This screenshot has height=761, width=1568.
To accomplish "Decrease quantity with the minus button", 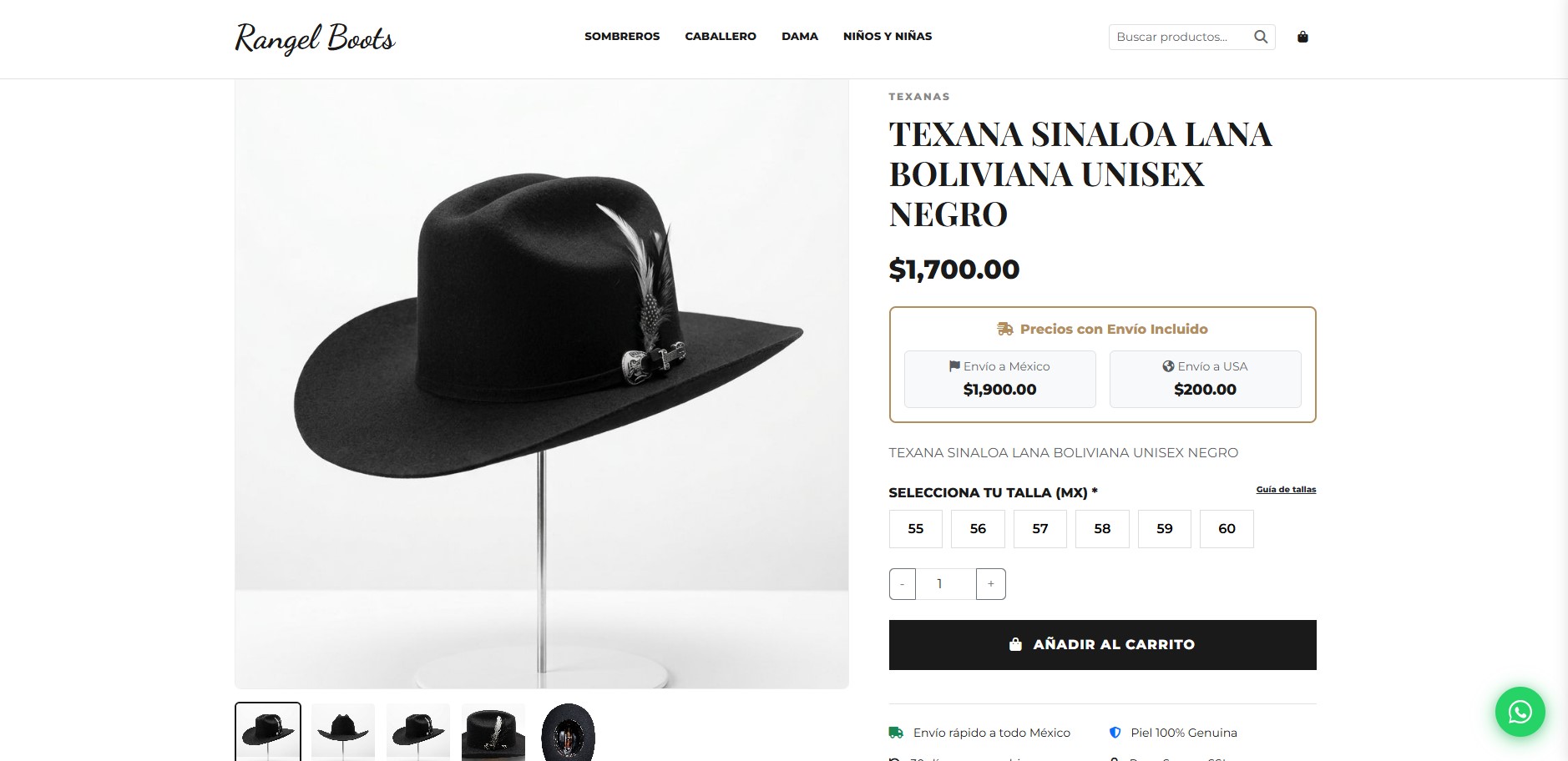I will [x=903, y=584].
